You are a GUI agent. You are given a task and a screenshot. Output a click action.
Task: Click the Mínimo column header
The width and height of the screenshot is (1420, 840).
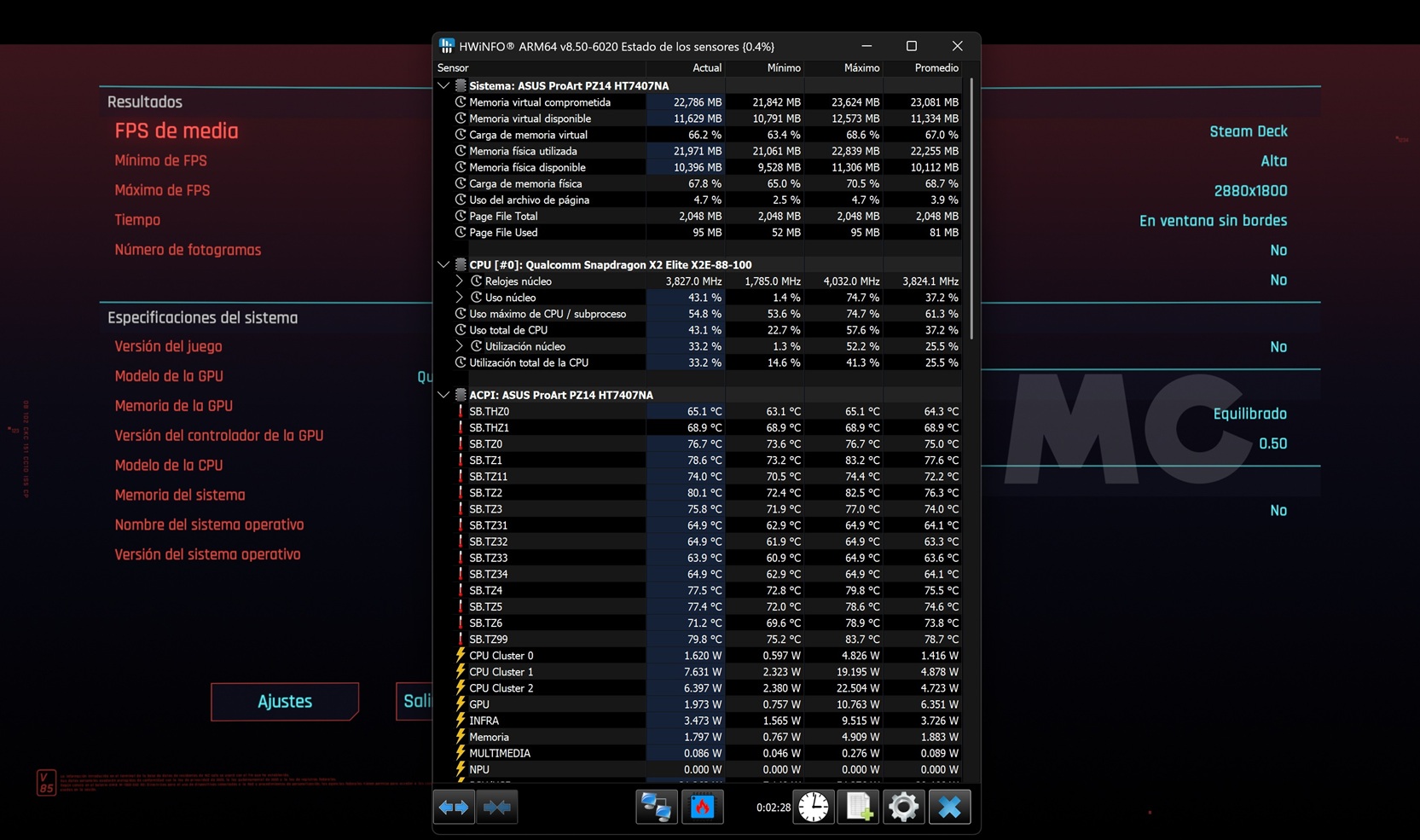(x=765, y=68)
